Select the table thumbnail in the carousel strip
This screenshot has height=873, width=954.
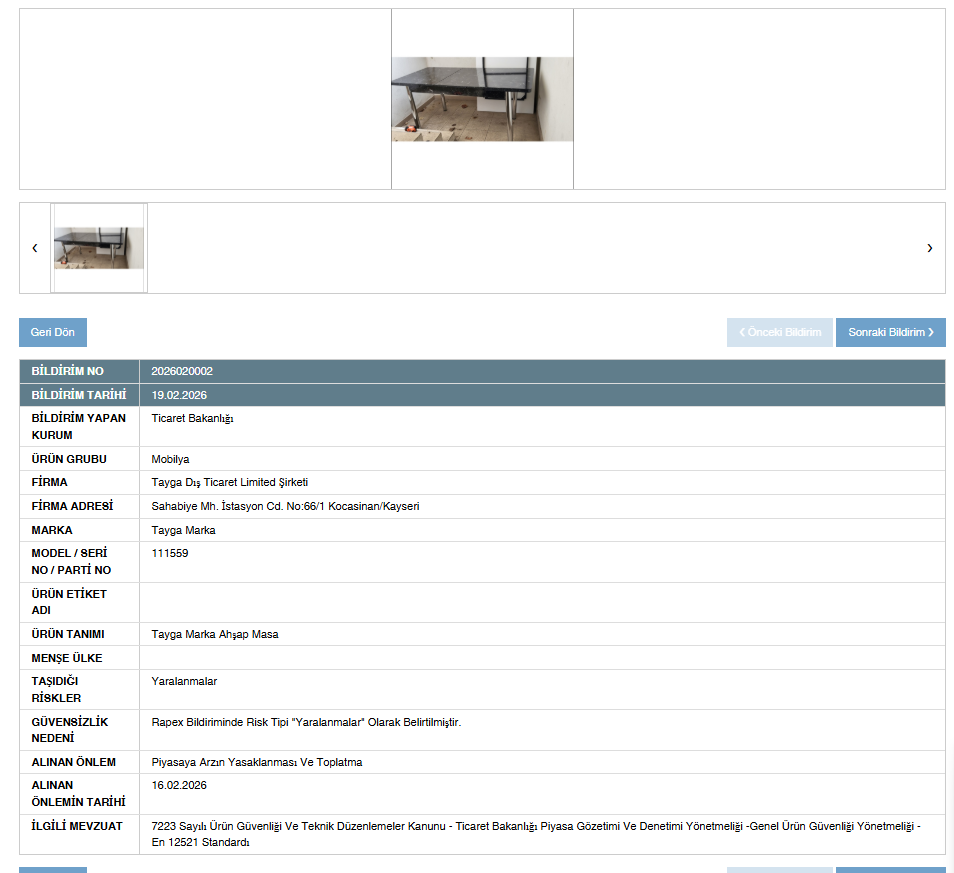click(x=99, y=248)
